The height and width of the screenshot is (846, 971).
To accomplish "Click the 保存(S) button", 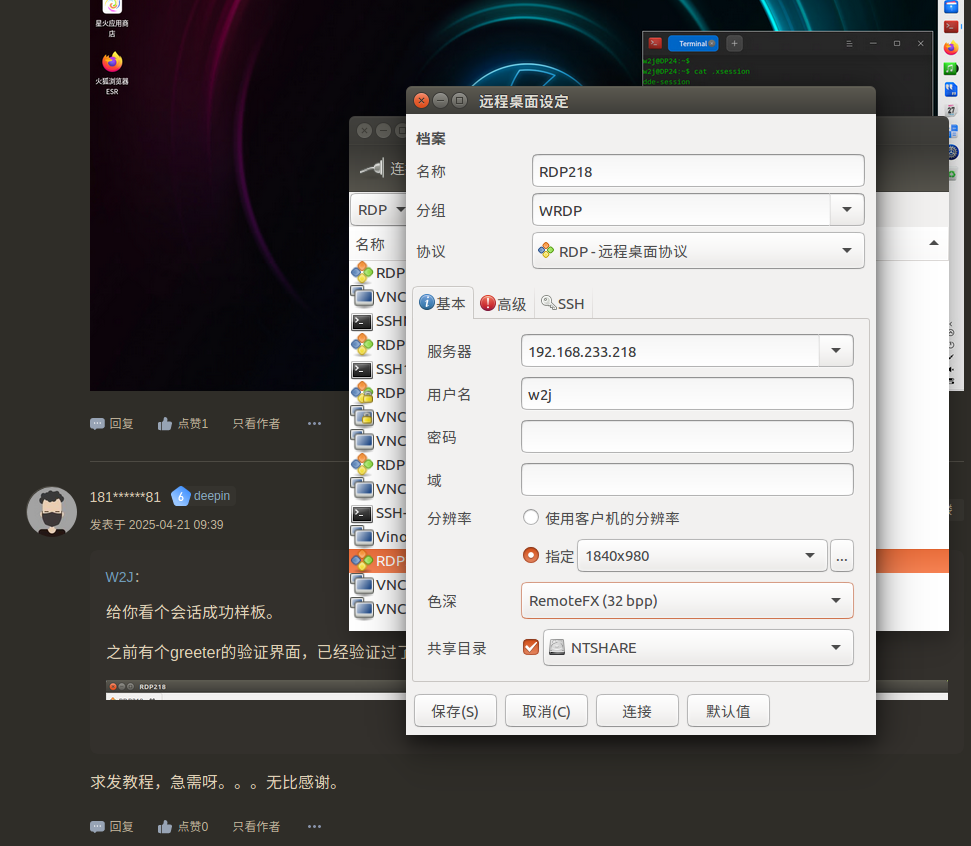I will point(455,711).
